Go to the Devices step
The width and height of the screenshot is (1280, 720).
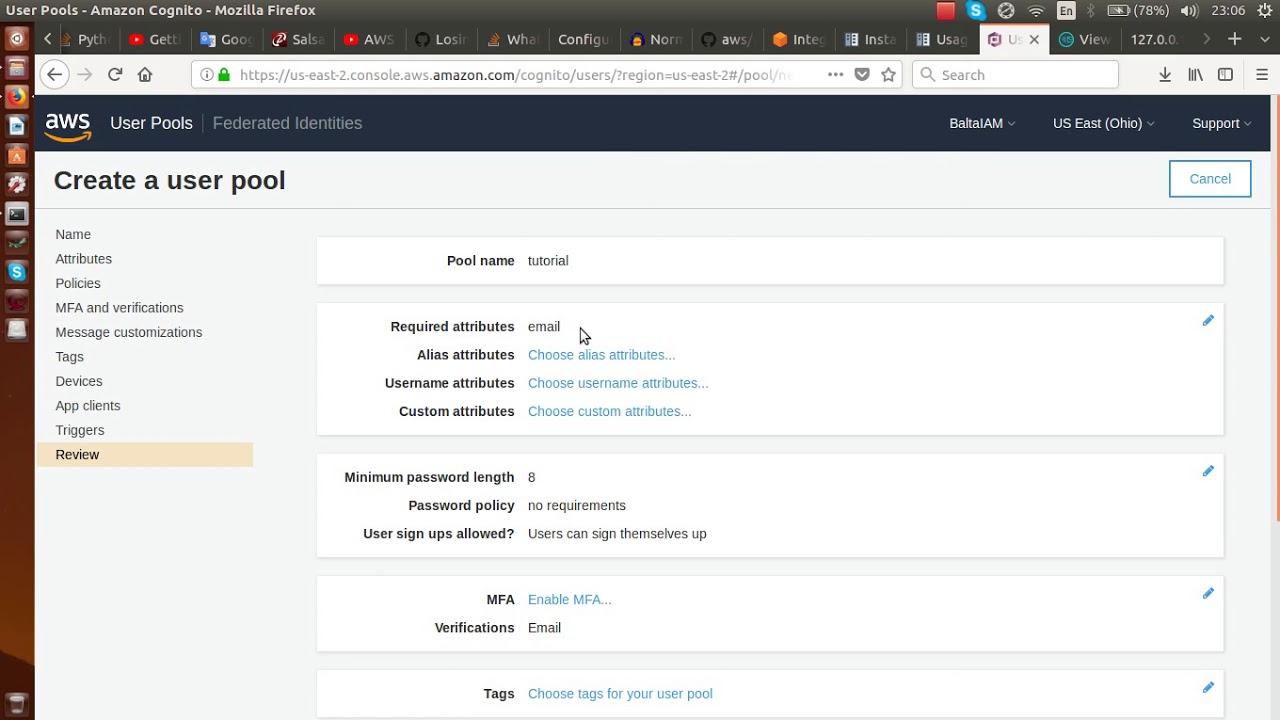(x=79, y=381)
